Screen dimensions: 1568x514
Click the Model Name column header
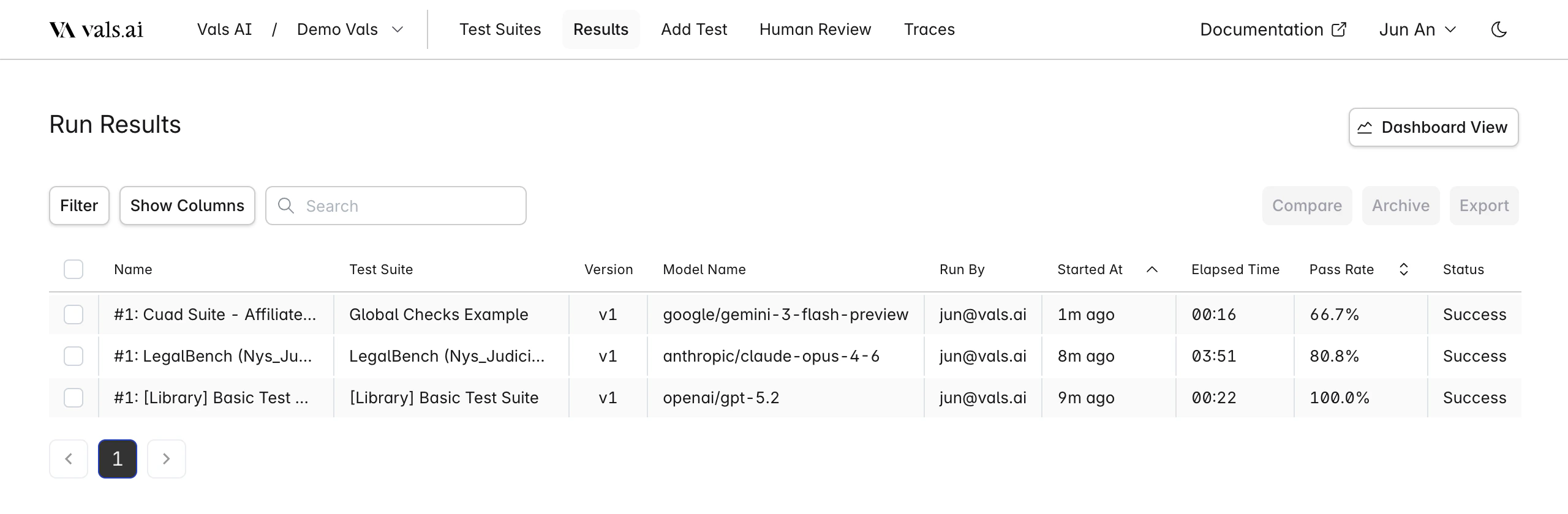(704, 269)
